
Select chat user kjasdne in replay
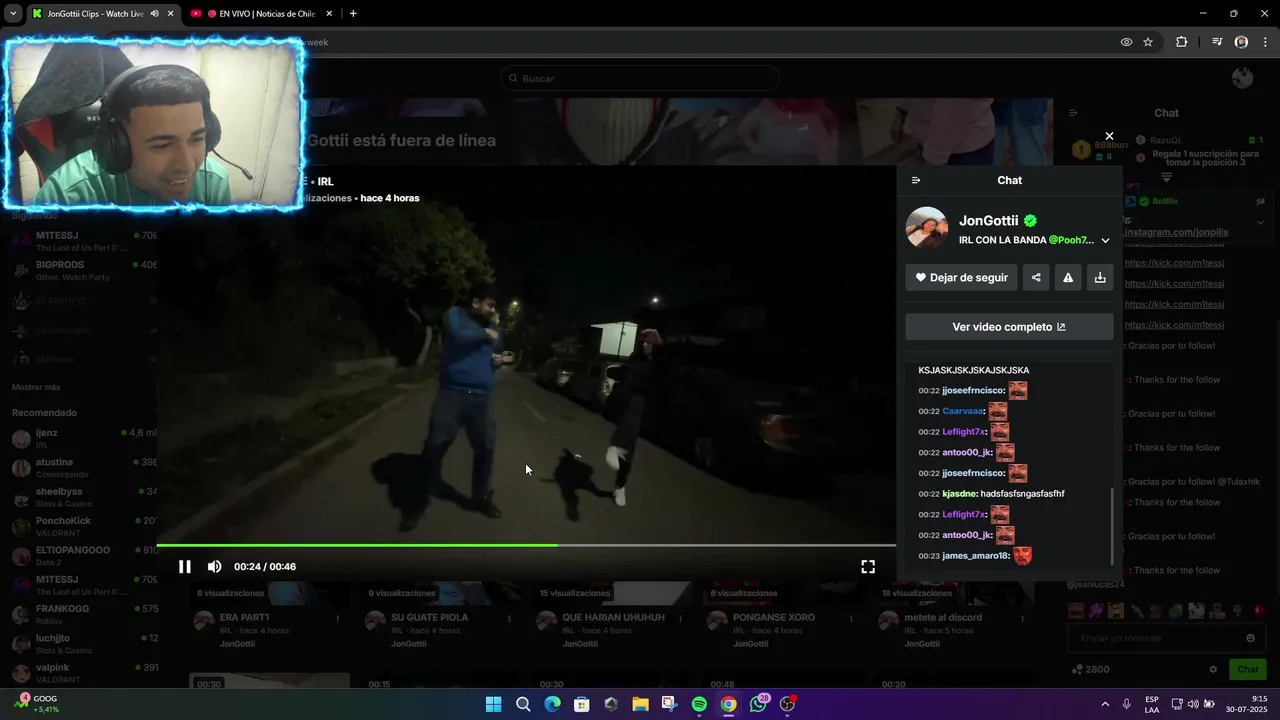(x=959, y=494)
